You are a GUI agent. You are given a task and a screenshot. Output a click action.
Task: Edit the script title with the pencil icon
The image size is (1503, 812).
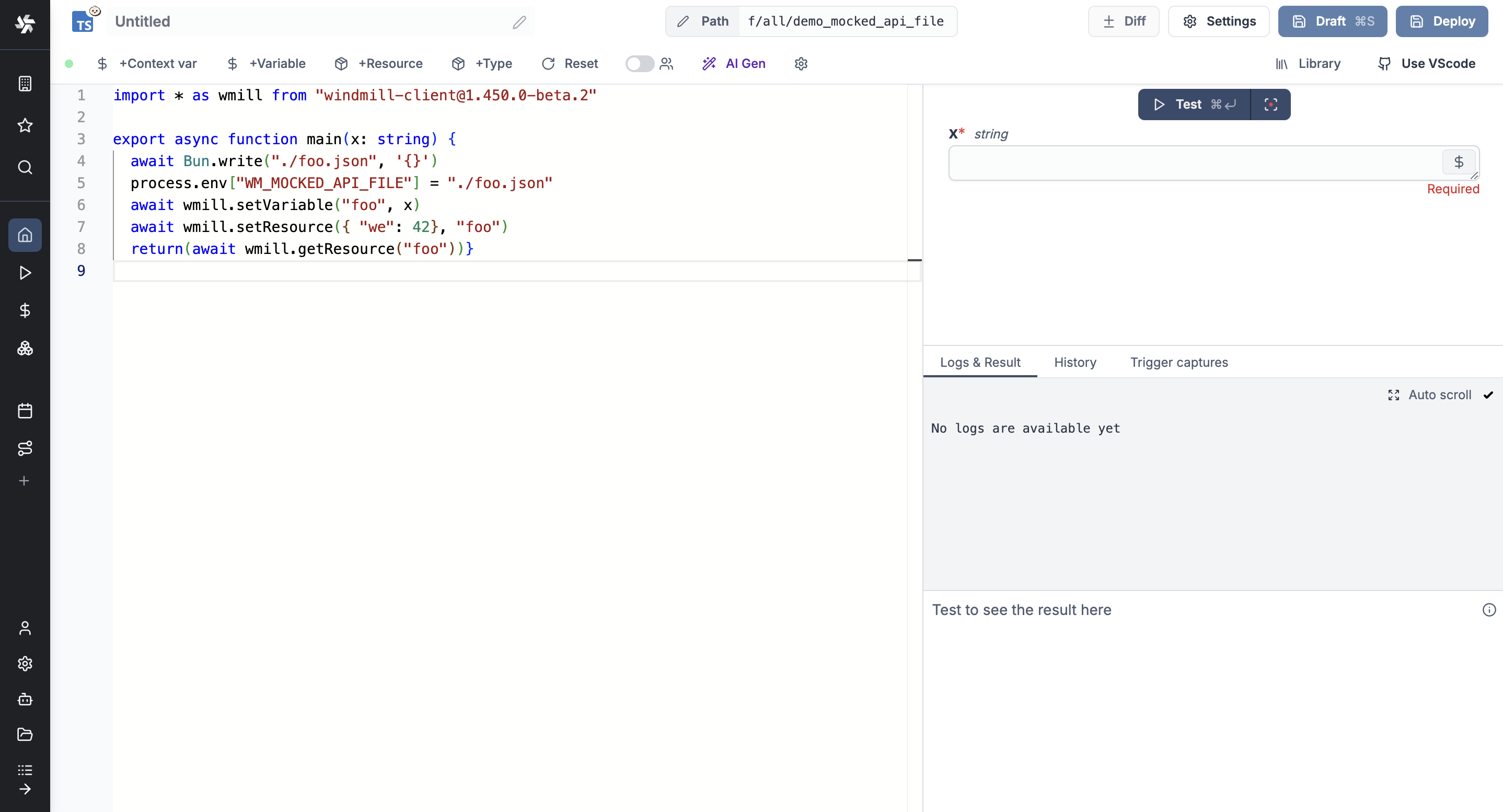click(x=519, y=22)
